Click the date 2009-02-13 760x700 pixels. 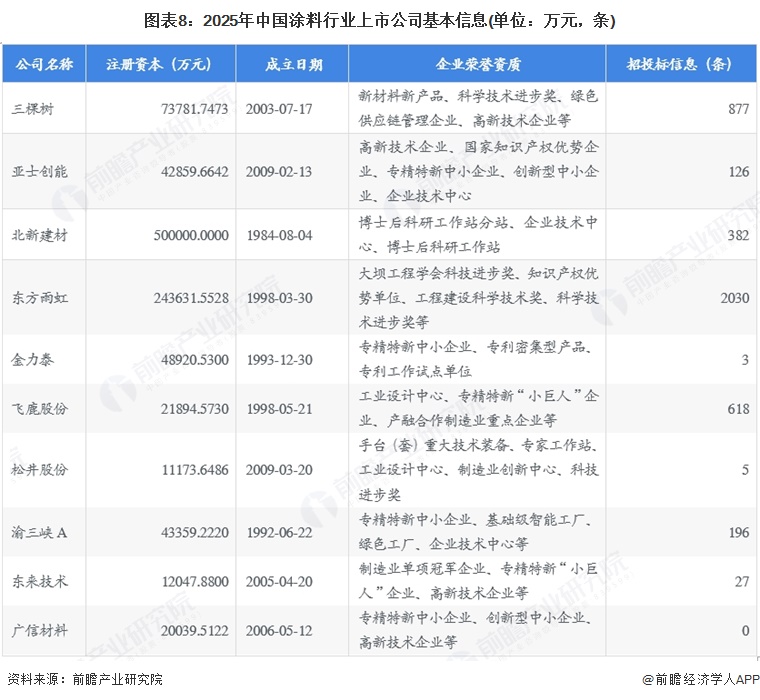click(279, 172)
